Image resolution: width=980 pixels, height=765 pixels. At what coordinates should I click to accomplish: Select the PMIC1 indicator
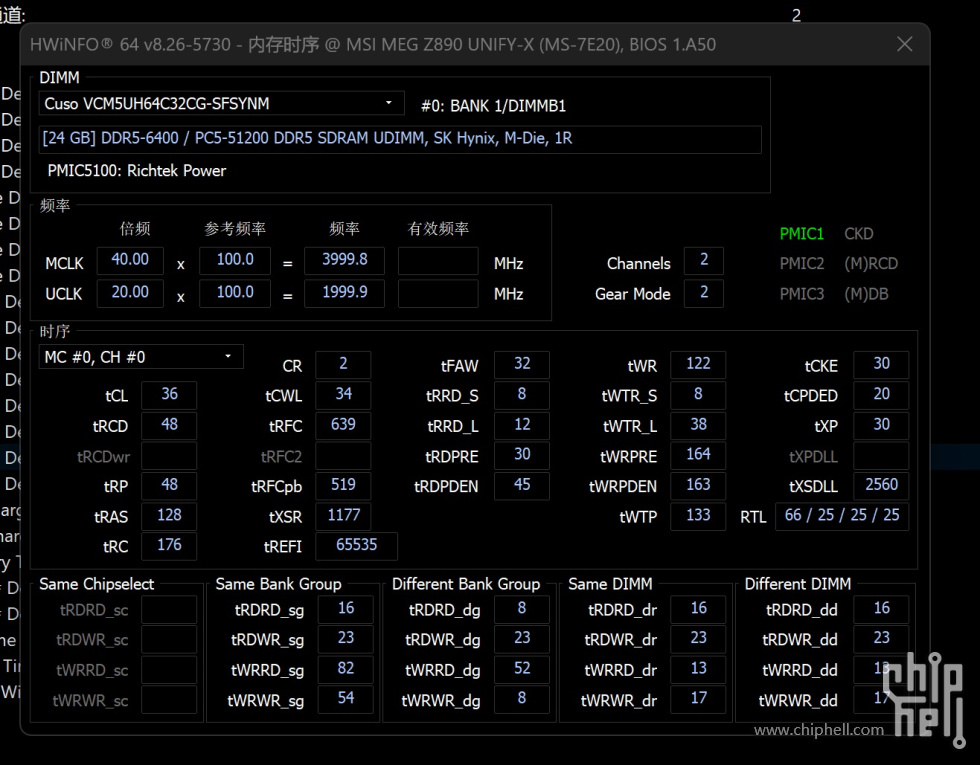tap(801, 234)
